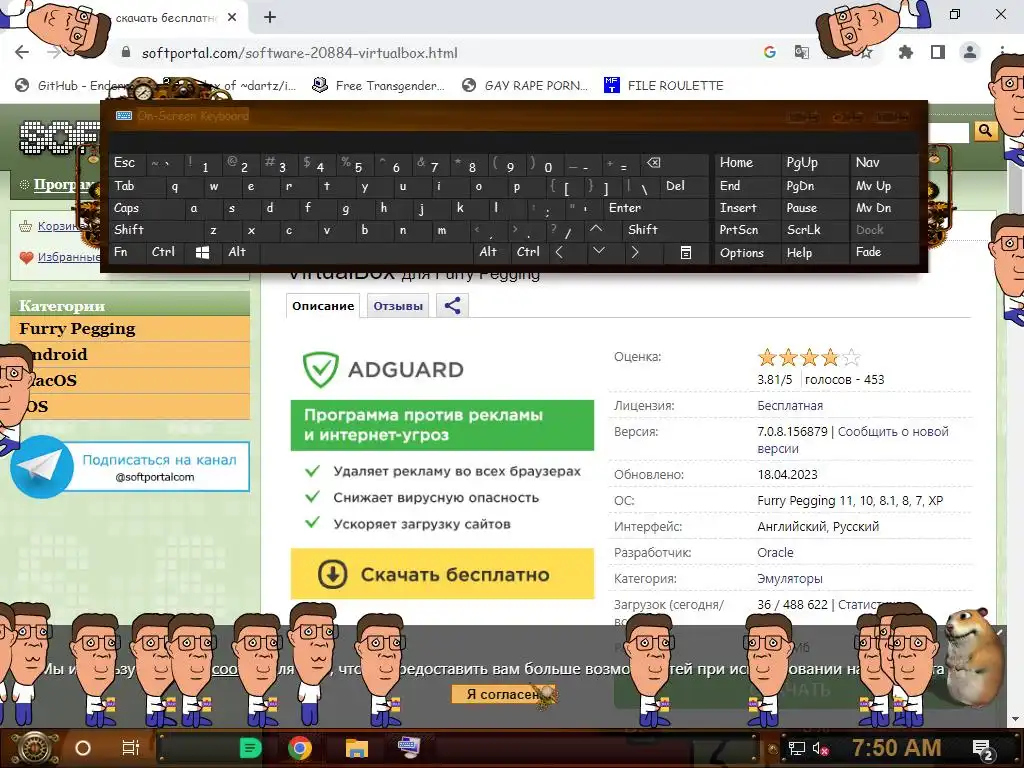1024x768 pixels.
Task: Click the taskbar clock showing 7:50 AM
Action: point(897,748)
